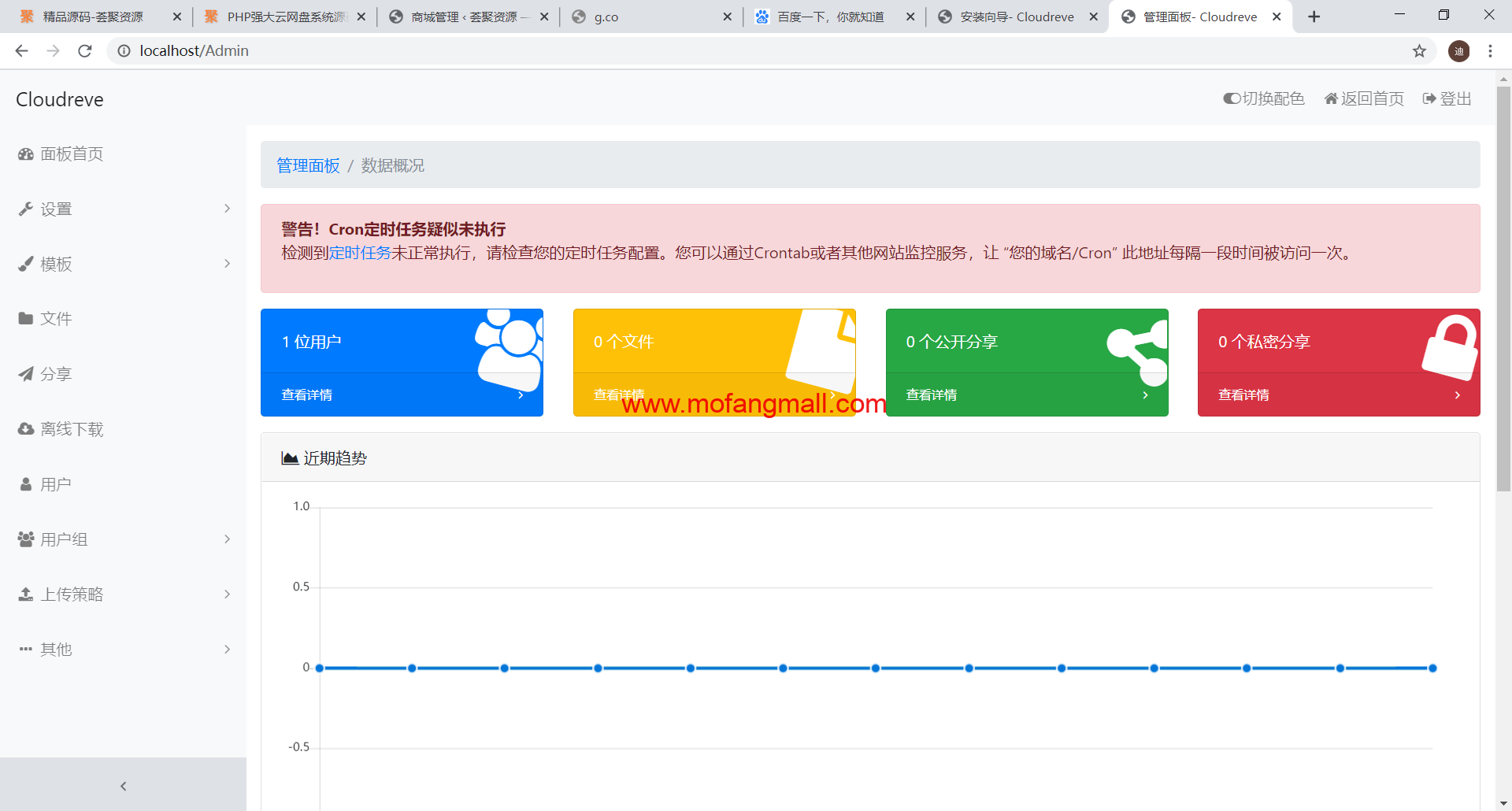
Task: Switch to the 商城管理 browser tab
Action: [x=470, y=17]
